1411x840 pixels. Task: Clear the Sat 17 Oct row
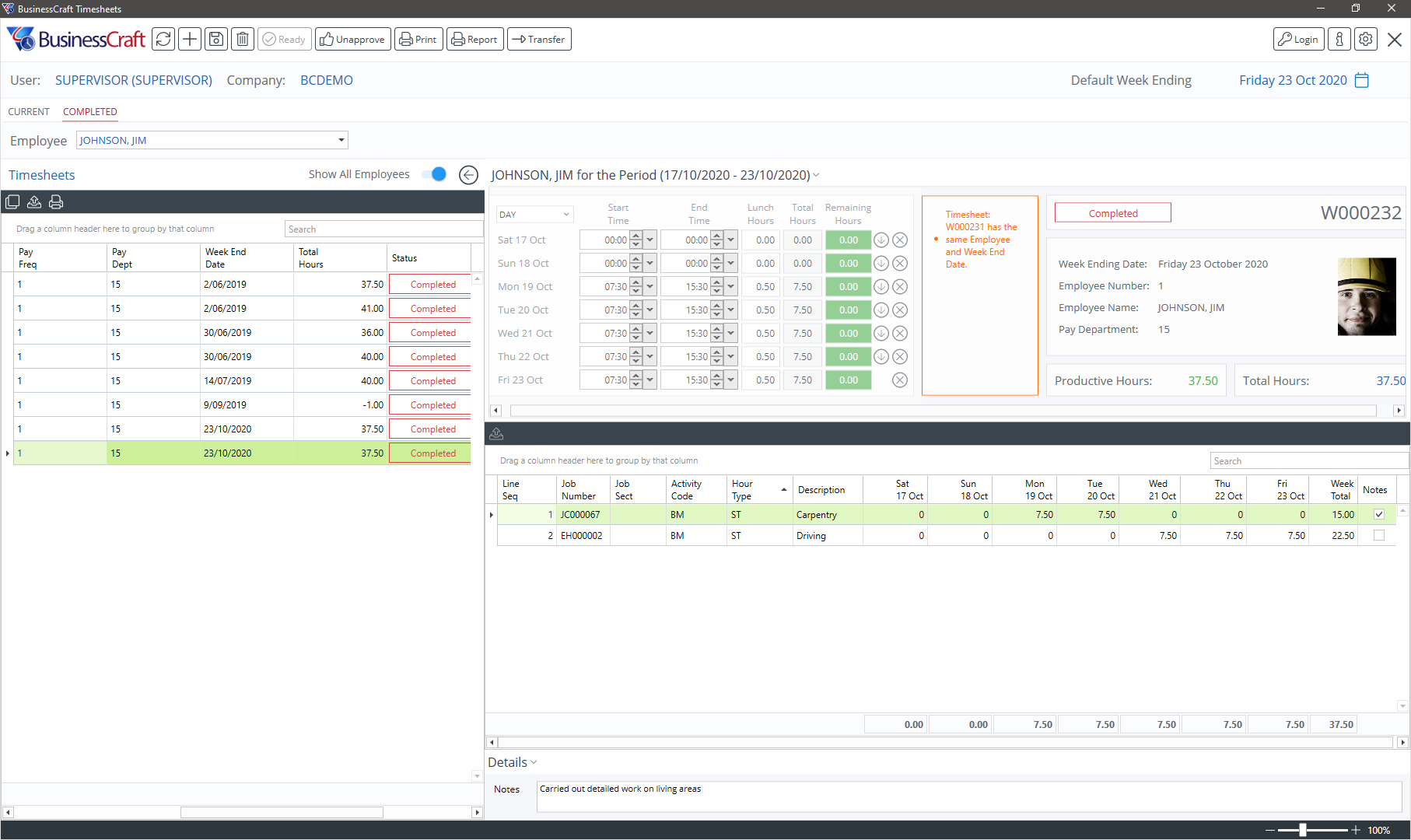pos(900,240)
